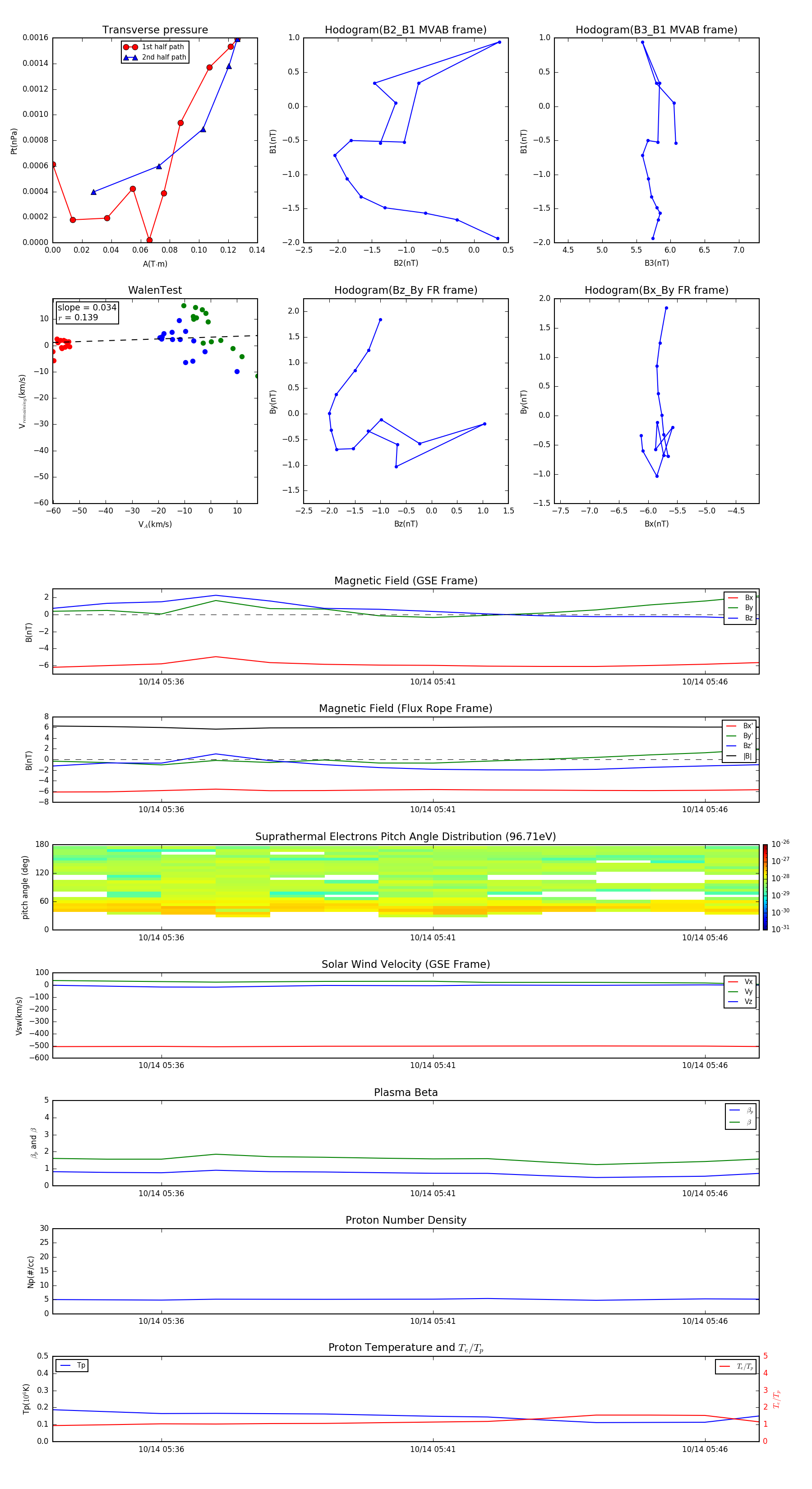
Task: Click the 'Bx(nT)' x-axis label
Action: pos(656,524)
